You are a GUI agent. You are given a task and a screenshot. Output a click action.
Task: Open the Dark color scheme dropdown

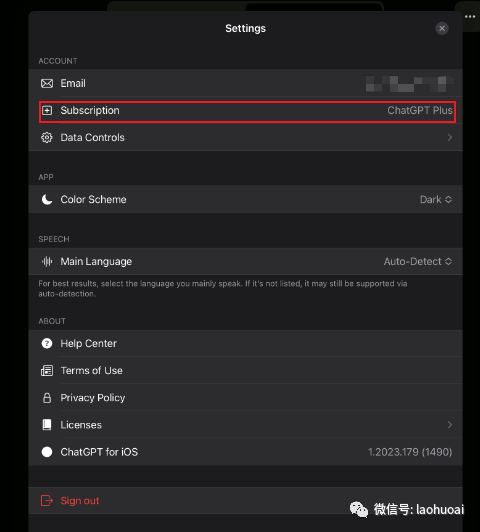coord(436,200)
